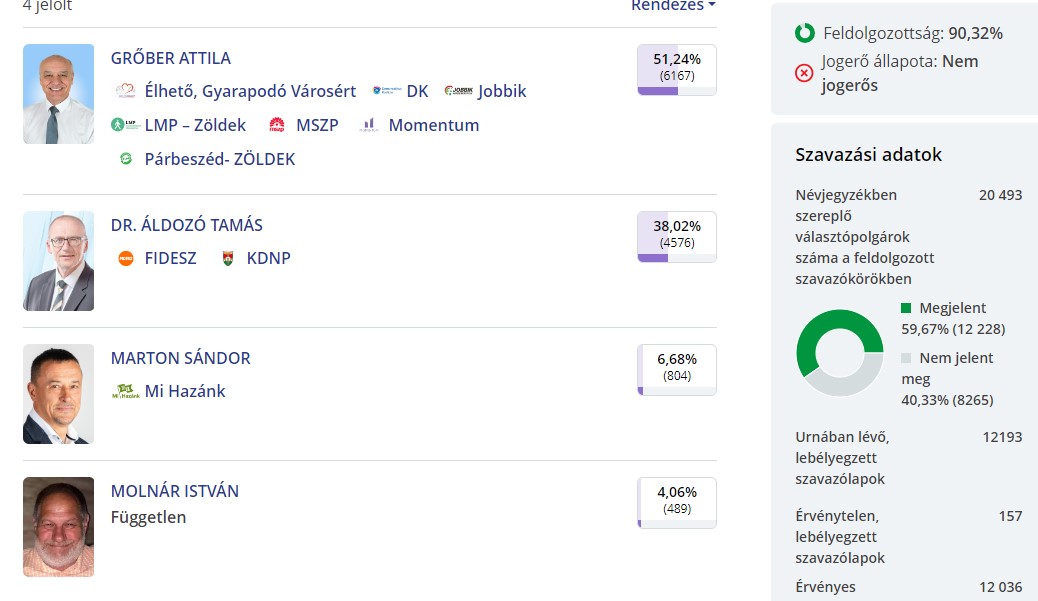Click the KDNP crest icon

(228, 259)
